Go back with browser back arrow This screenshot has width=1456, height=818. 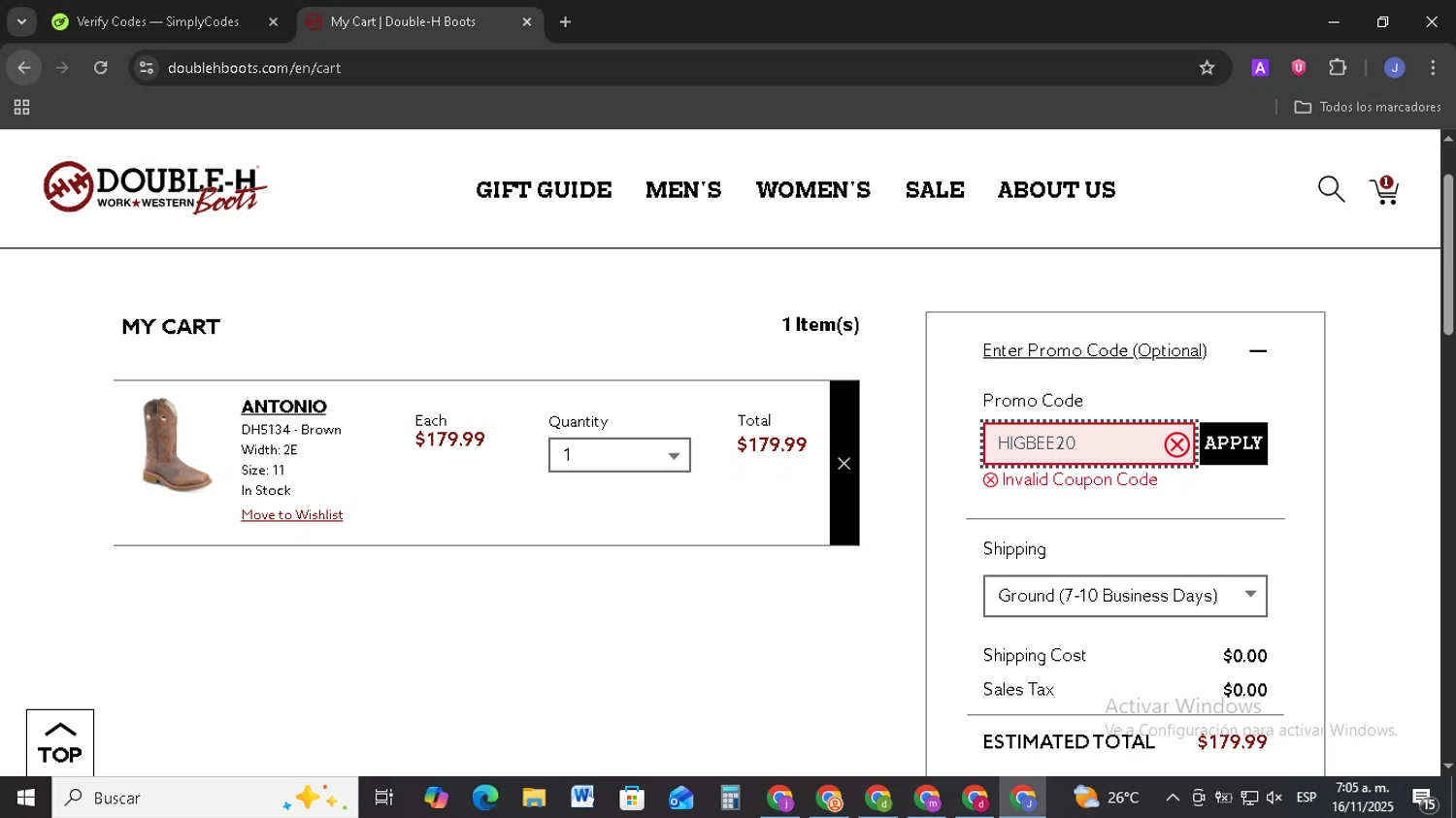[x=23, y=68]
